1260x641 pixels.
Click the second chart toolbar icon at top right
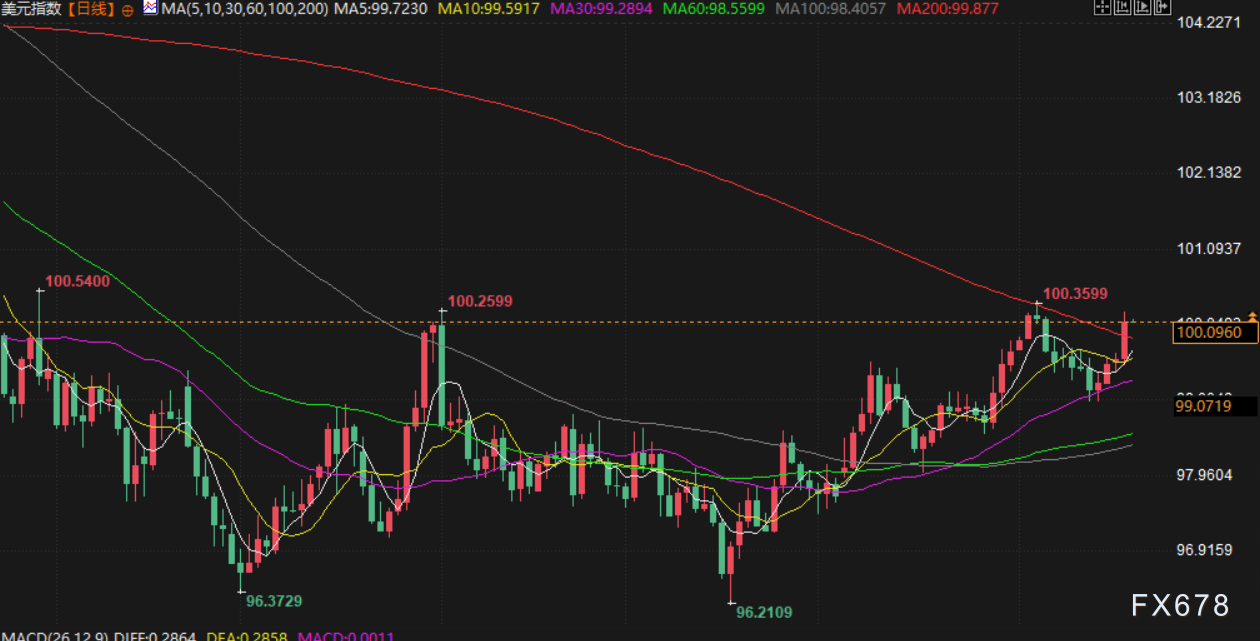(1120, 8)
